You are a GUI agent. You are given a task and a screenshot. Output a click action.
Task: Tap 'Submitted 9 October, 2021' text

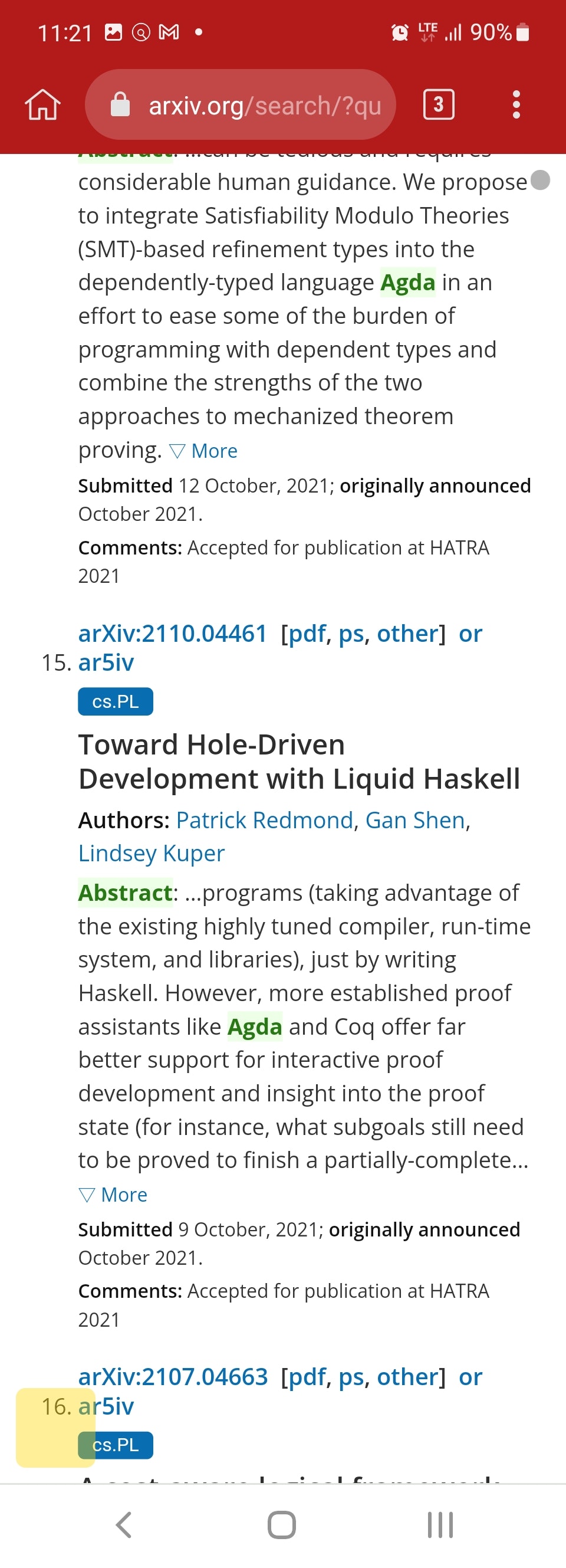201,1229
